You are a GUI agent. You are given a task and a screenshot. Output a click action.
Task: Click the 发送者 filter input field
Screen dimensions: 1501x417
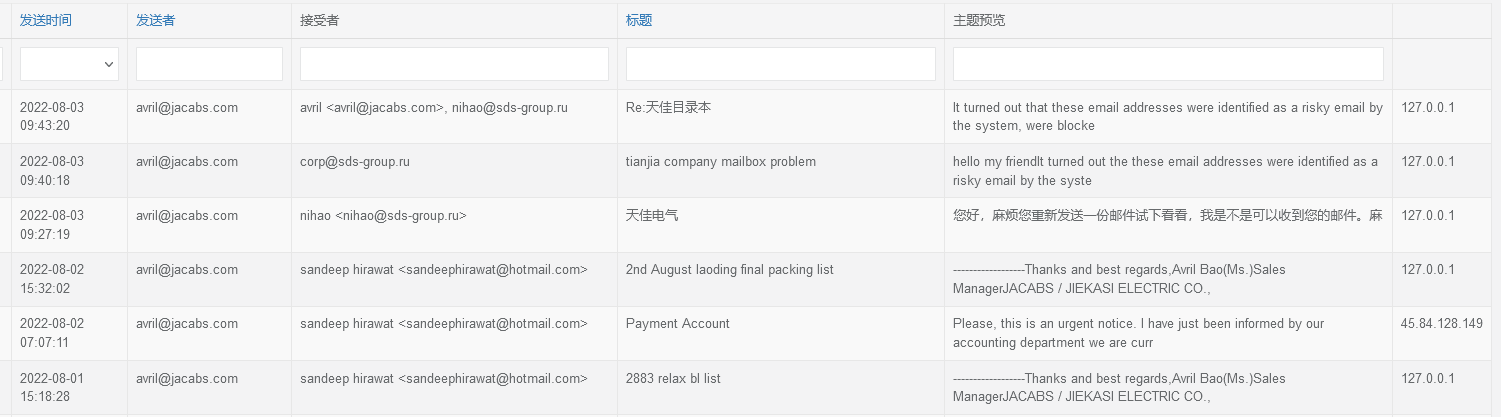click(209, 64)
